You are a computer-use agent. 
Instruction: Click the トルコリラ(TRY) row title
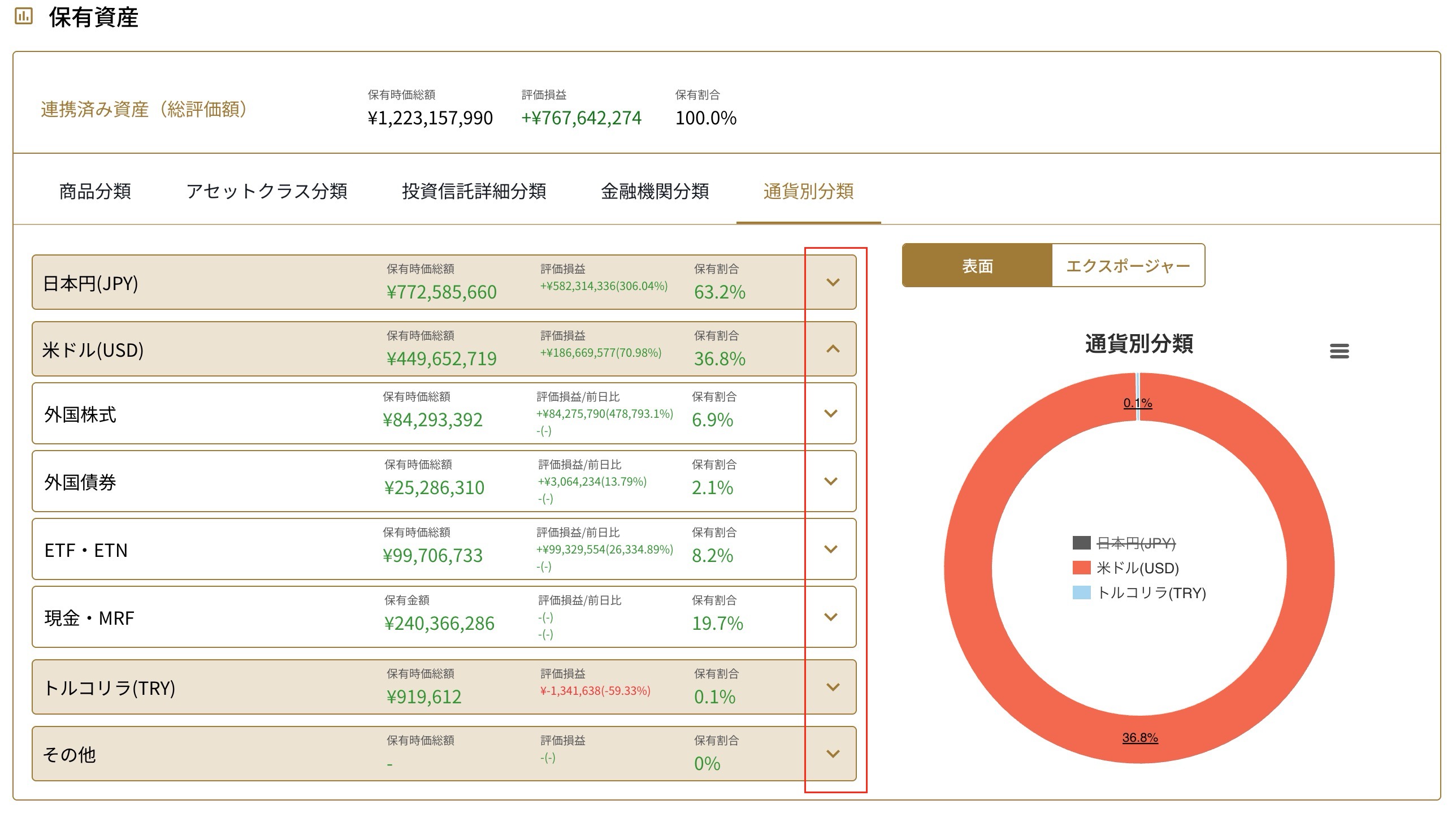coord(109,688)
